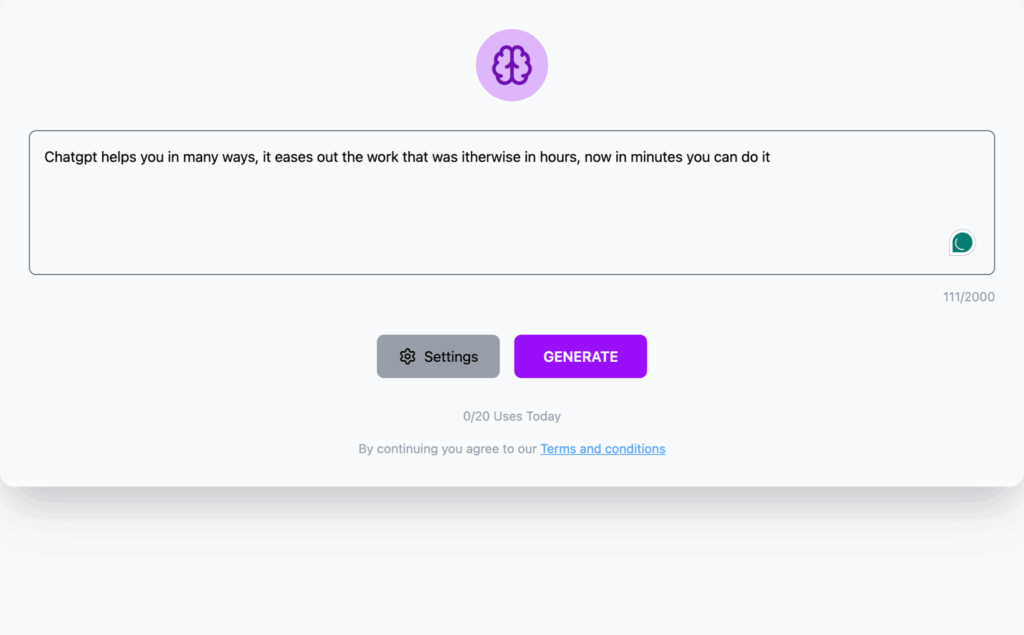Place cursor after 'do it' at text end
Screen dimensions: 1024x635
point(771,157)
